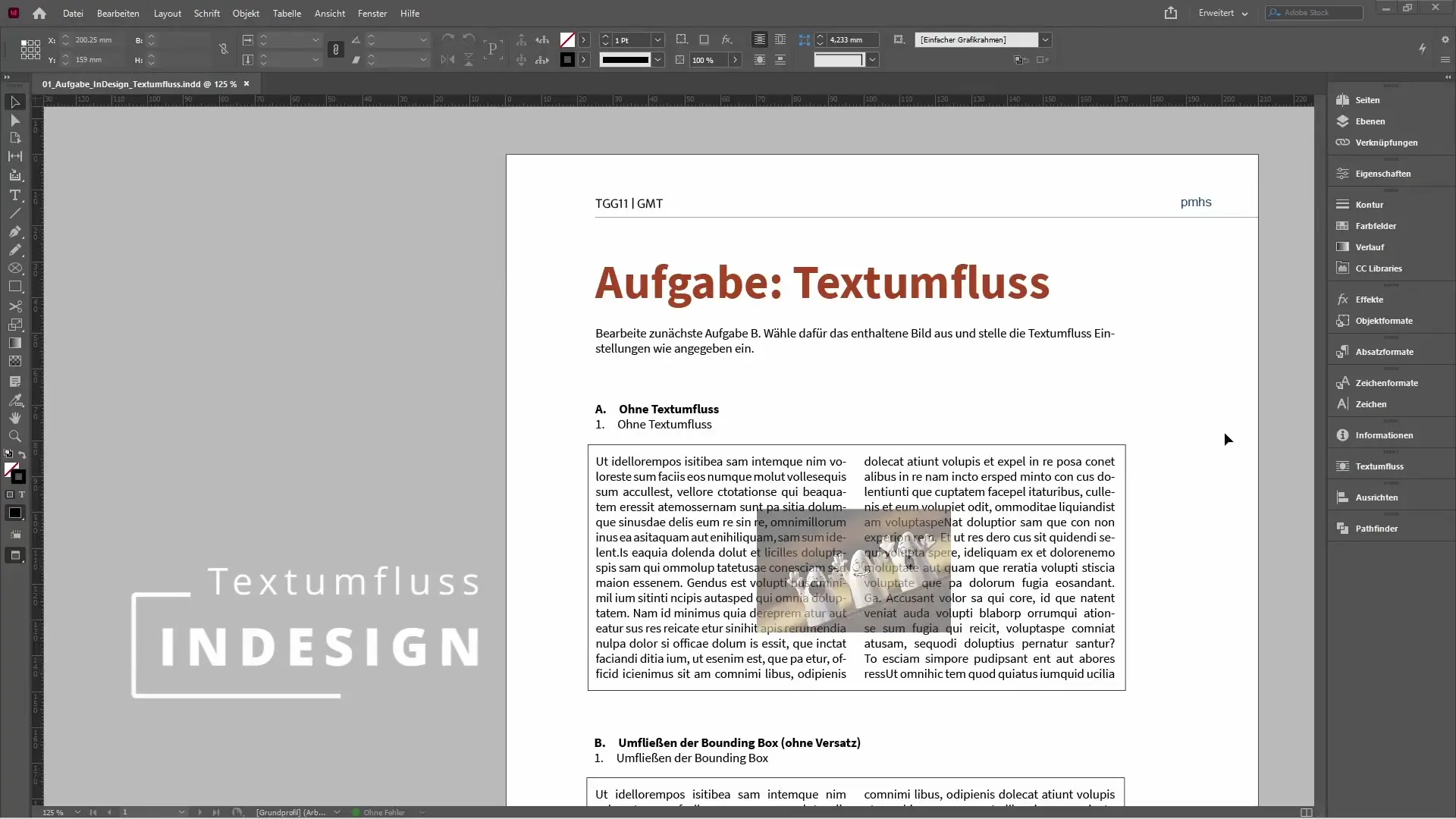Open the Textumfluss panel
This screenshot has width=1456, height=819.
(1379, 466)
